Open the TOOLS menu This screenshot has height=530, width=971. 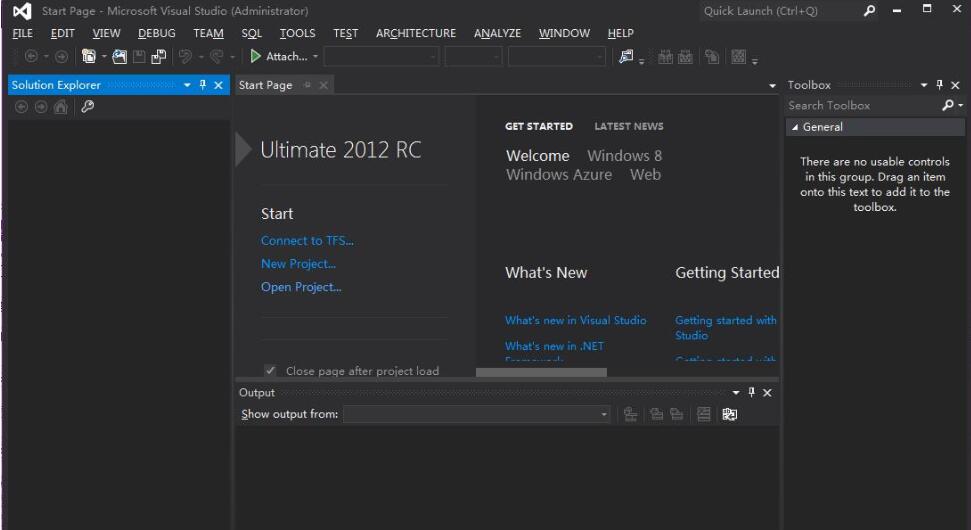click(x=297, y=33)
